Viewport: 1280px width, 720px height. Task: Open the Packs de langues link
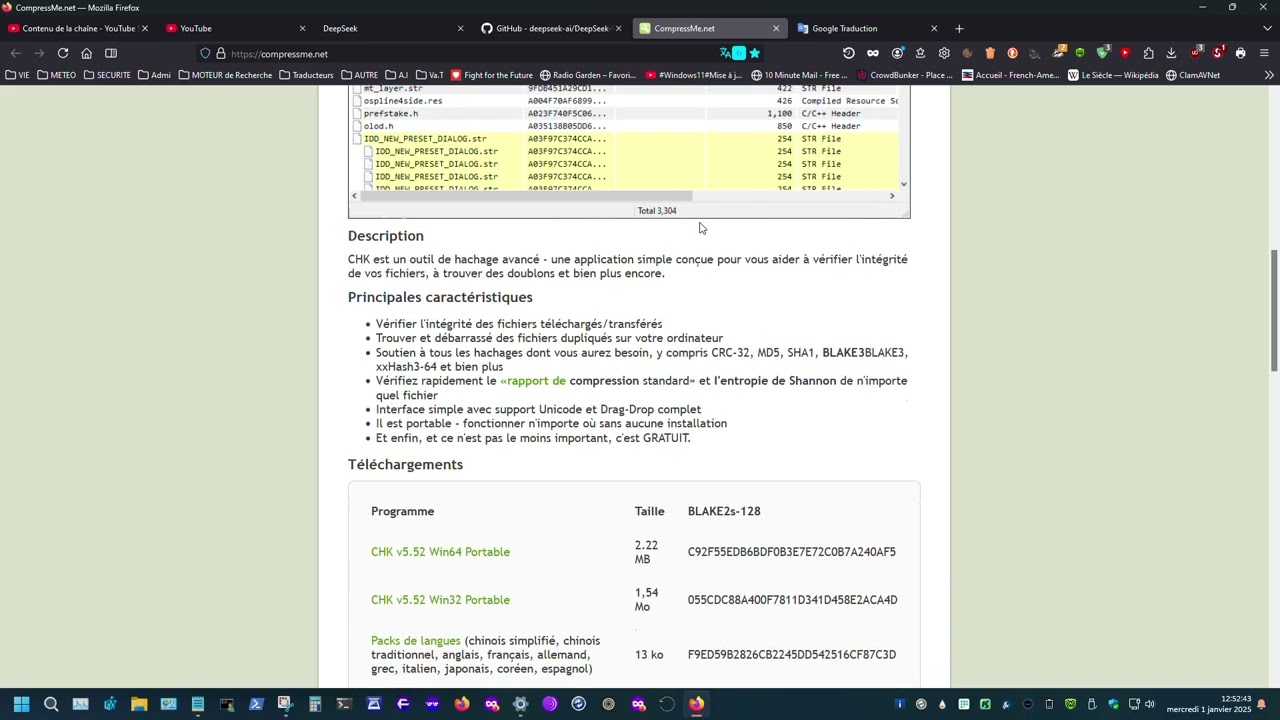[x=416, y=641]
